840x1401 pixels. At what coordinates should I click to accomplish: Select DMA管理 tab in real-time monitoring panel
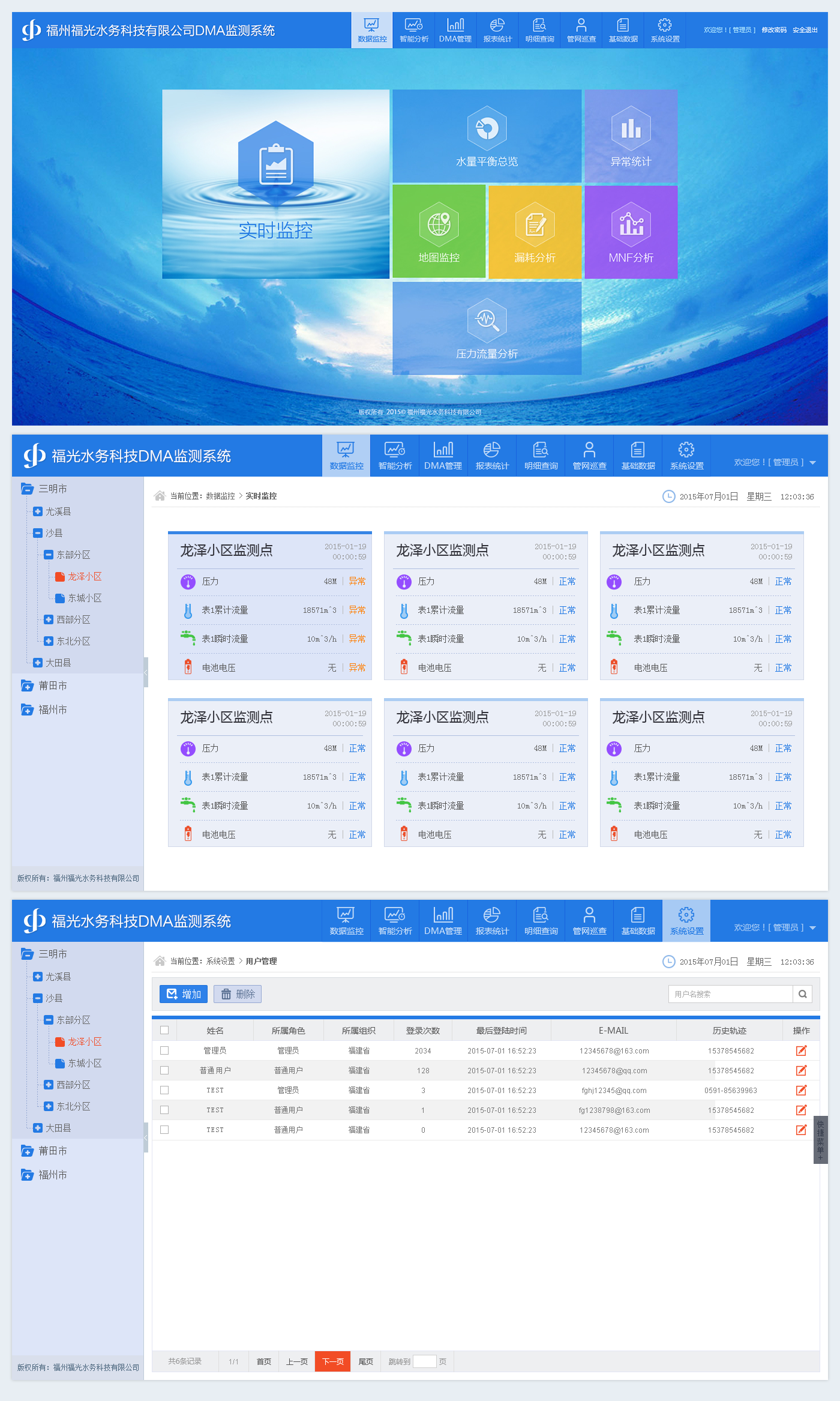point(443,456)
